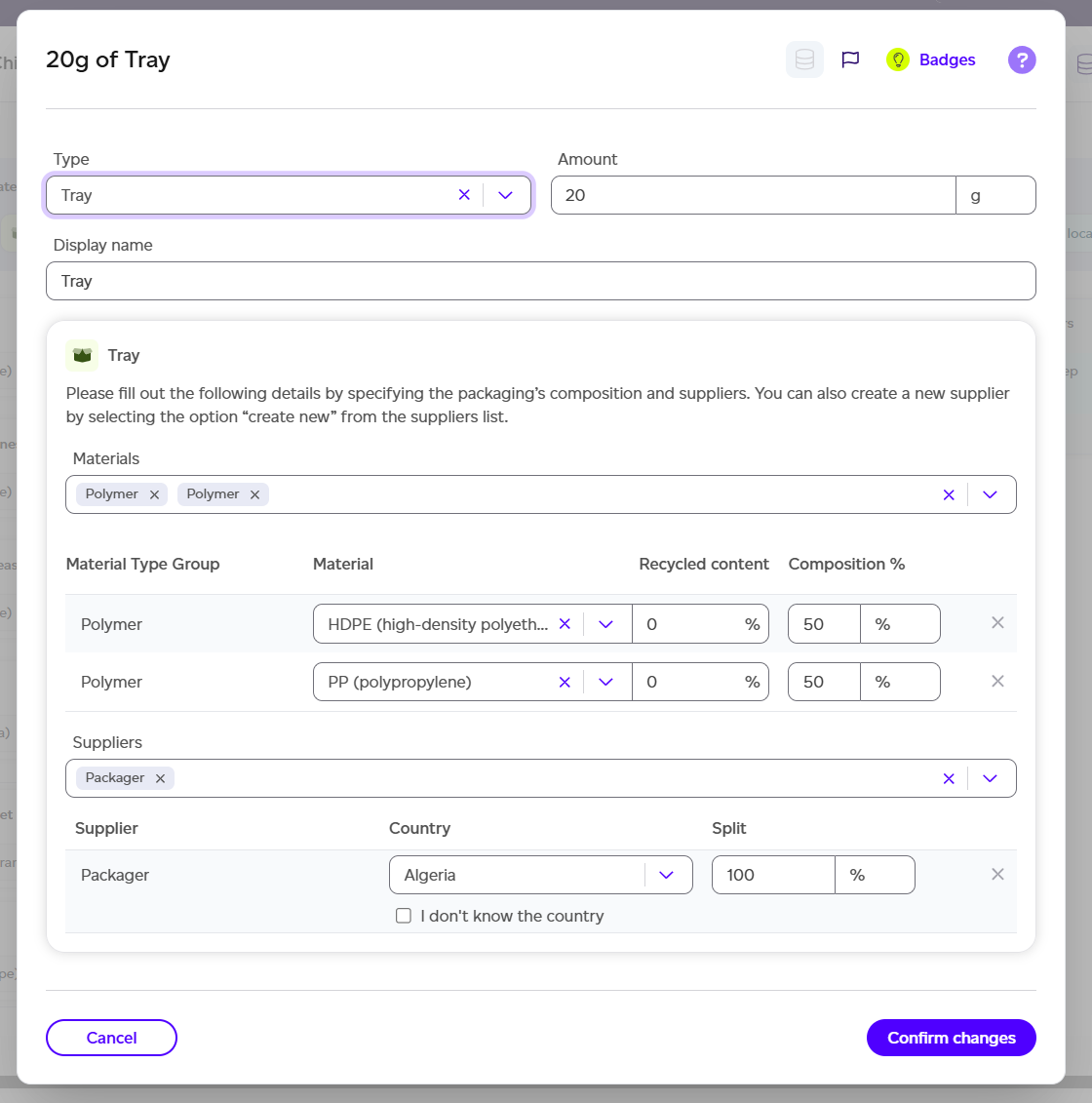The width and height of the screenshot is (1092, 1103).
Task: Open the Suppliers dropdown list
Action: click(x=991, y=778)
